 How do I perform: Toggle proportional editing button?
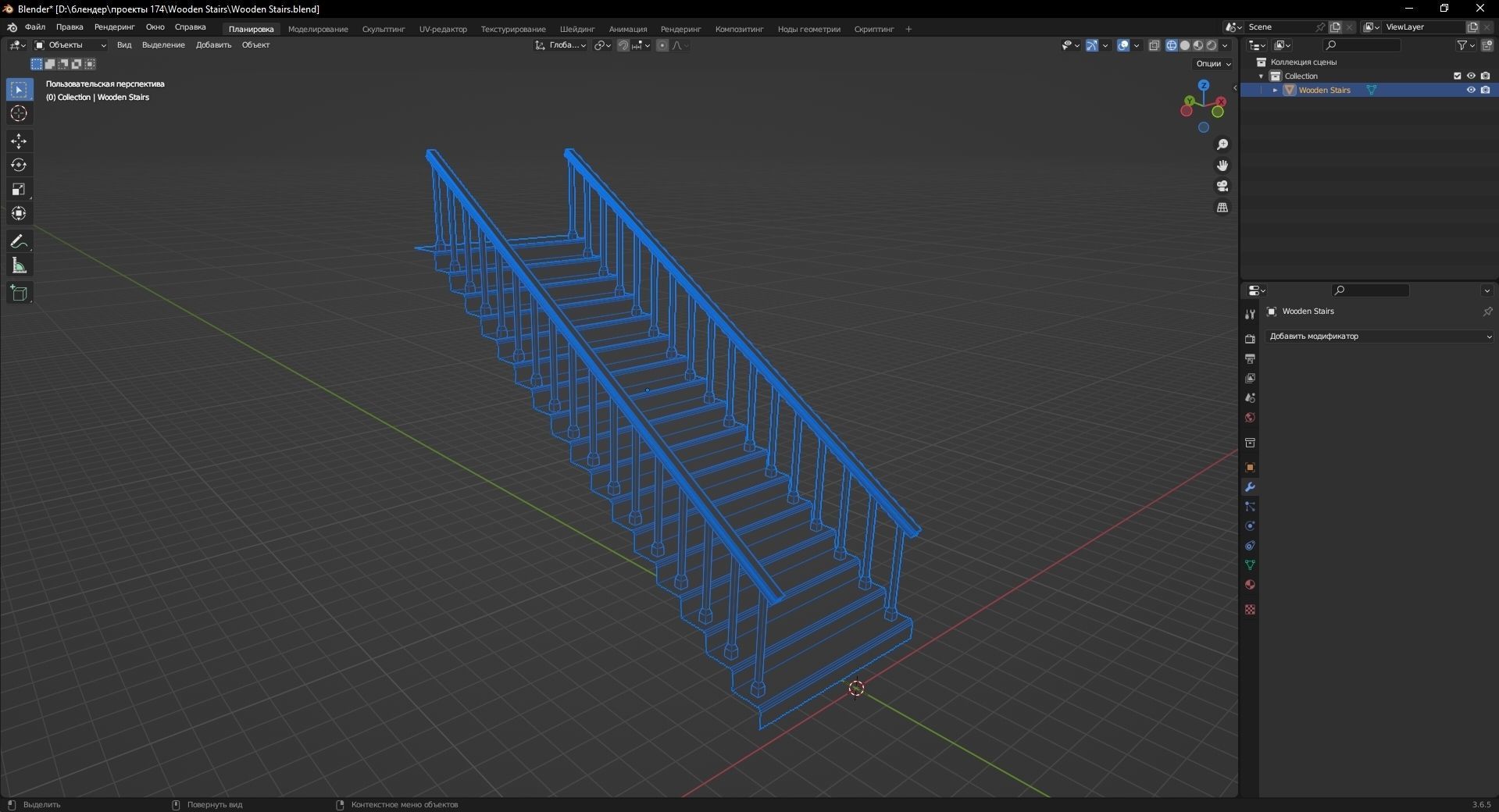(x=662, y=45)
